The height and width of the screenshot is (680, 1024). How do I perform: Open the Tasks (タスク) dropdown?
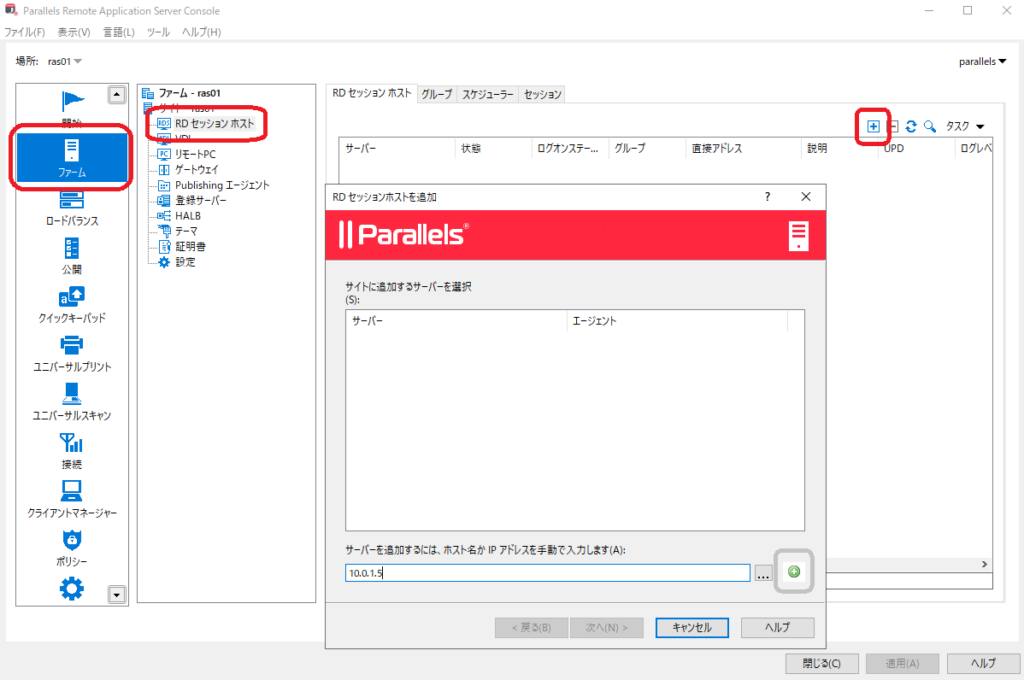tap(964, 126)
